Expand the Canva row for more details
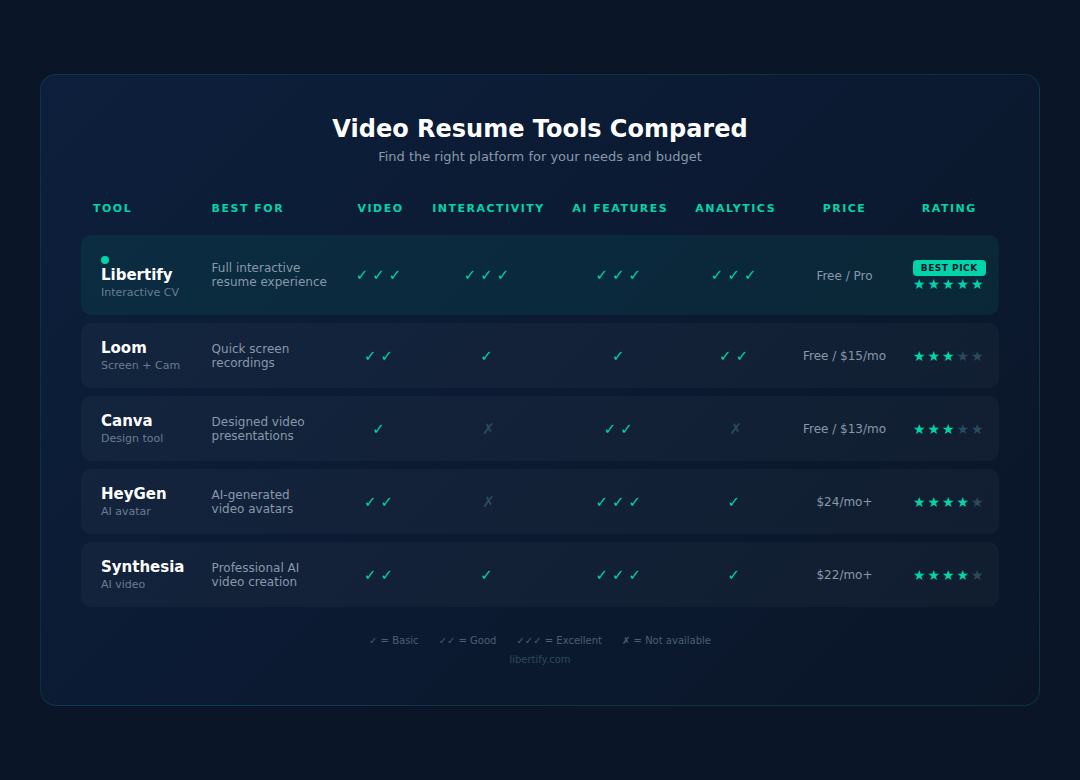The image size is (1080, 780). 540,428
